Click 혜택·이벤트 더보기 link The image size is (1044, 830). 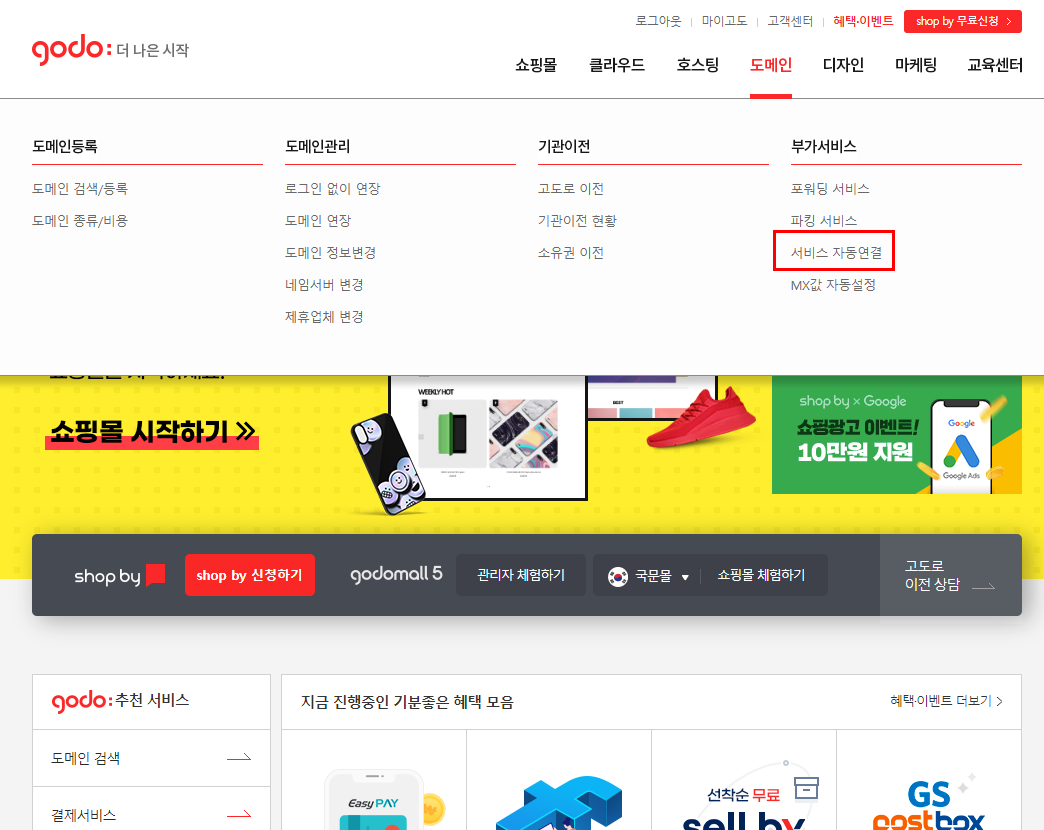946,701
